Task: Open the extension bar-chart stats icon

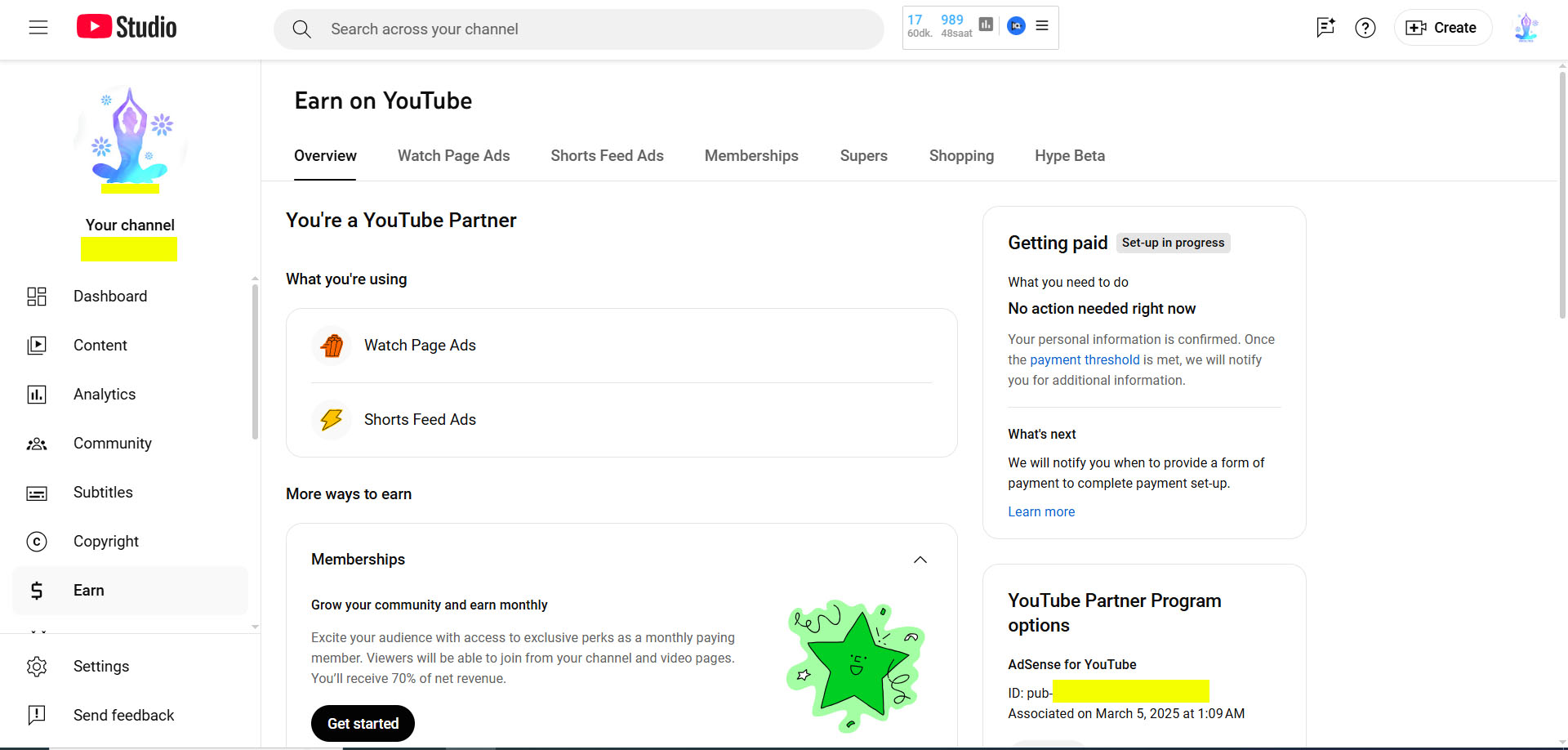Action: pos(986,25)
